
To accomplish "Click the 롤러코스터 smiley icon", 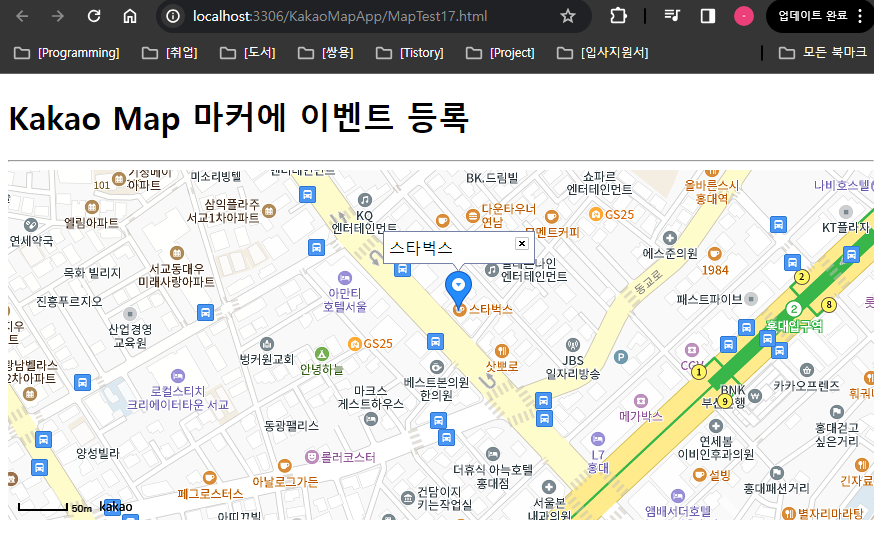I will point(312,457).
